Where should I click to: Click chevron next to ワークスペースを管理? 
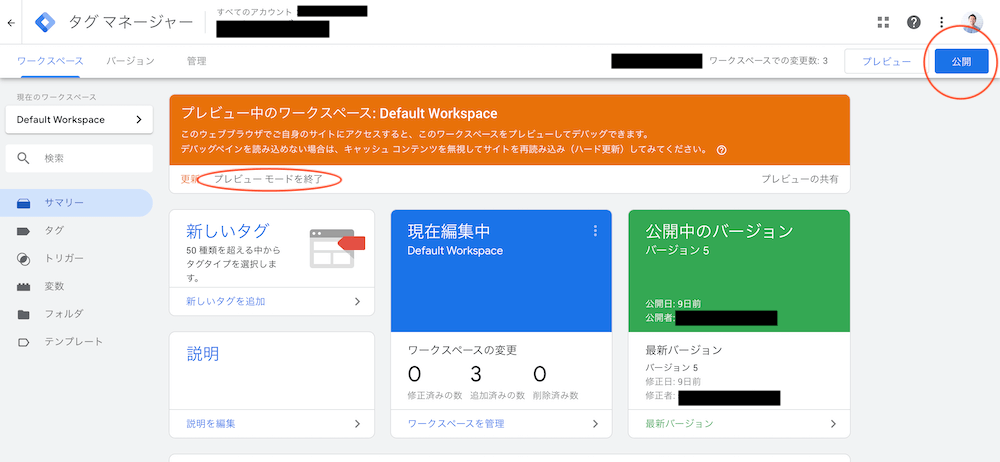tap(595, 424)
